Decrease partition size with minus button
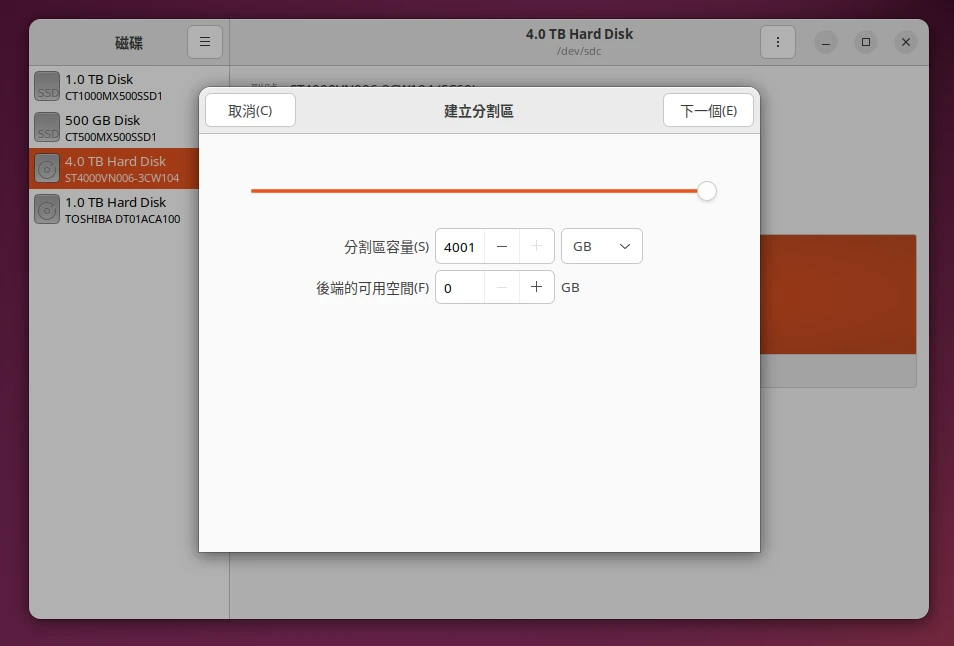Screen dimensions: 954x646 pyautogui.click(x=502, y=246)
